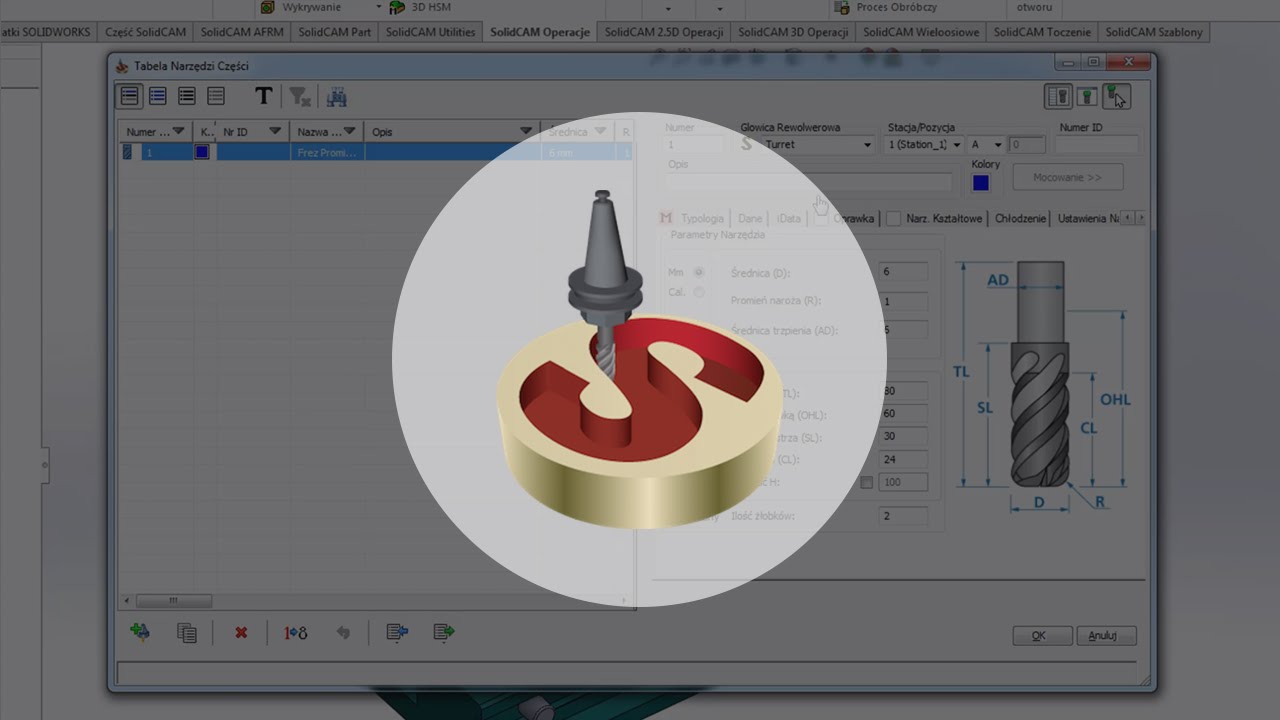Click the grey undo arrow icon

343,633
